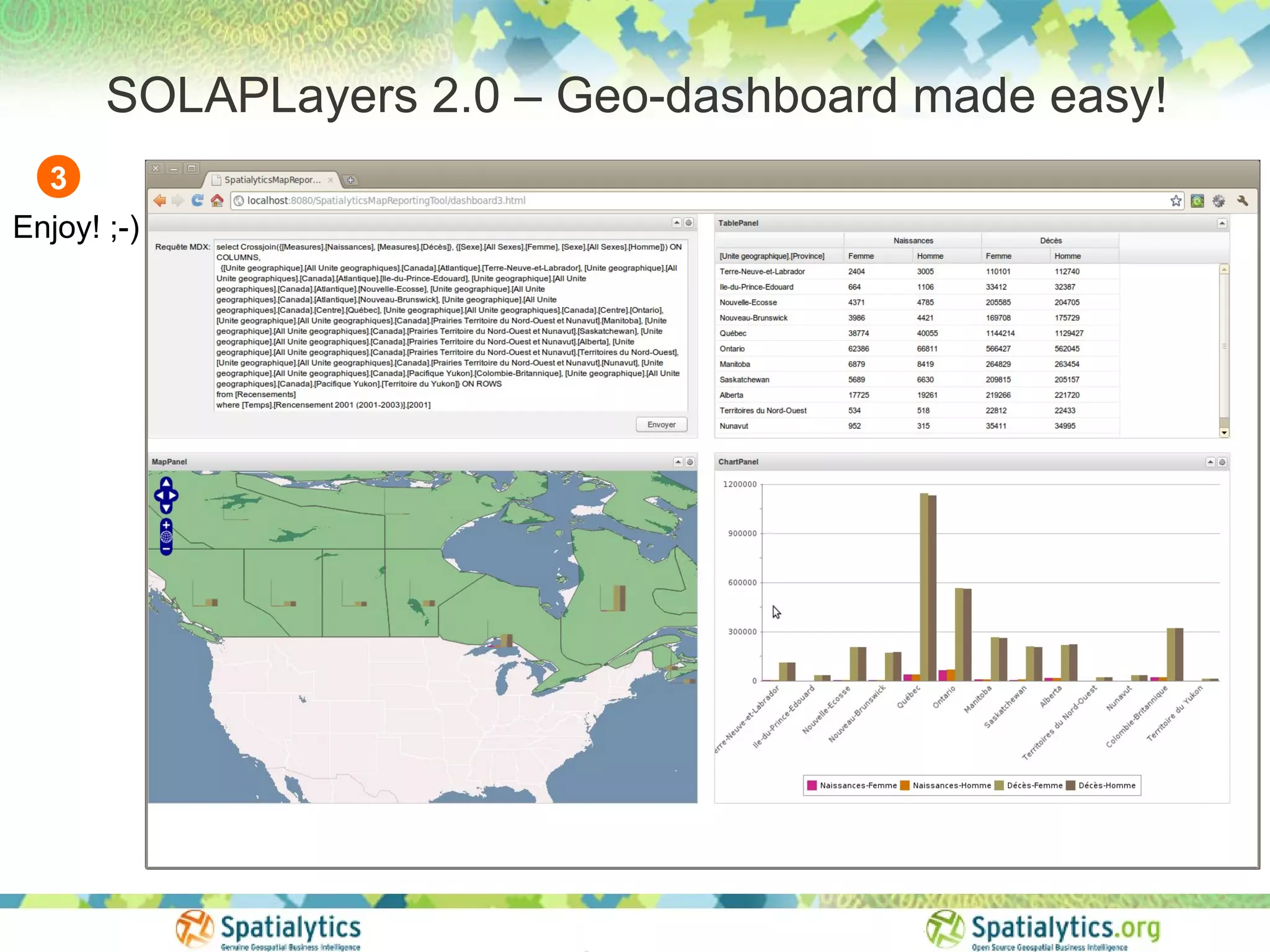
Task: Click table scrollbar up arrow
Action: click(1224, 269)
